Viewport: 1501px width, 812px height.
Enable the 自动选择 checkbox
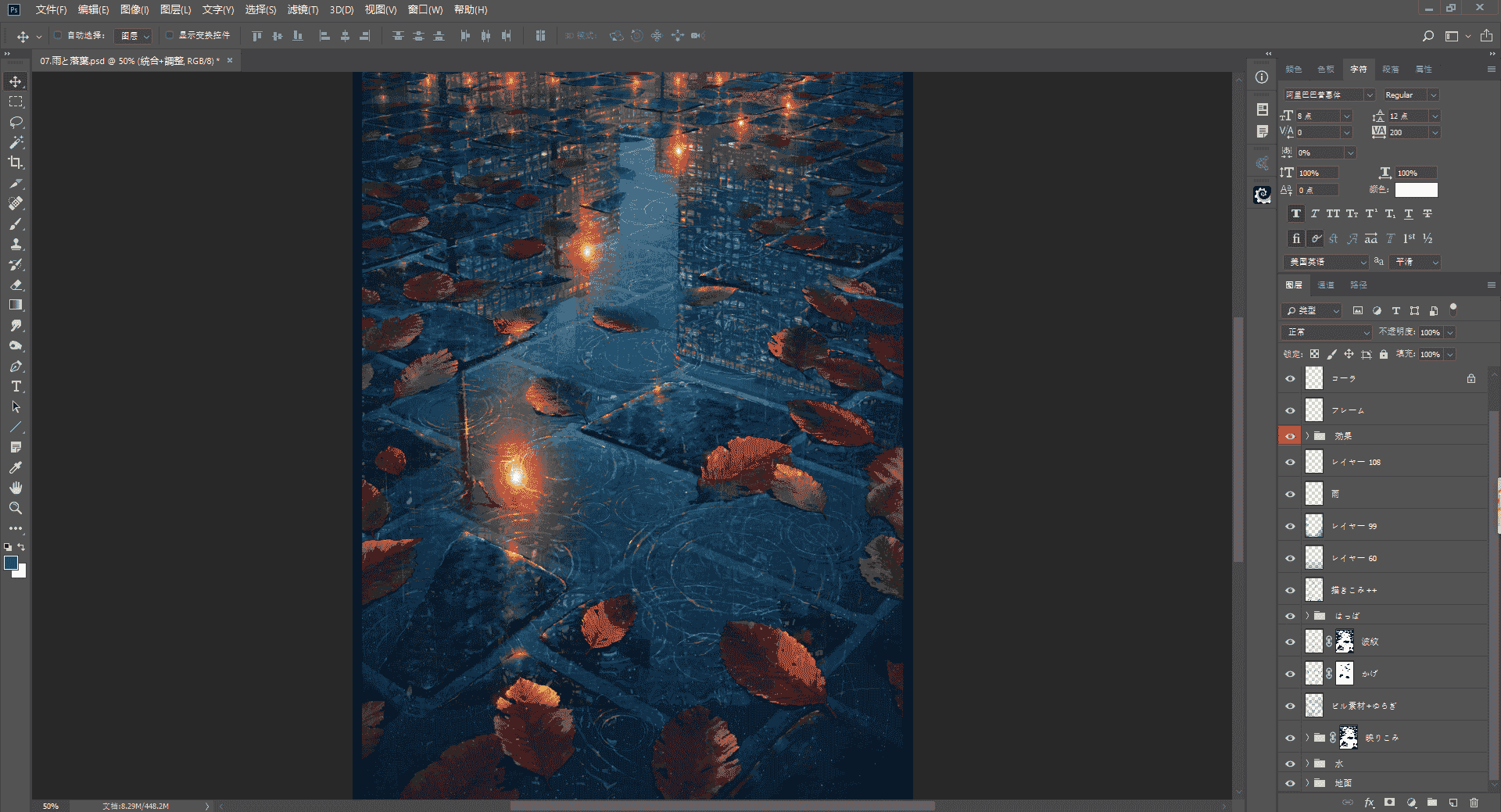58,35
